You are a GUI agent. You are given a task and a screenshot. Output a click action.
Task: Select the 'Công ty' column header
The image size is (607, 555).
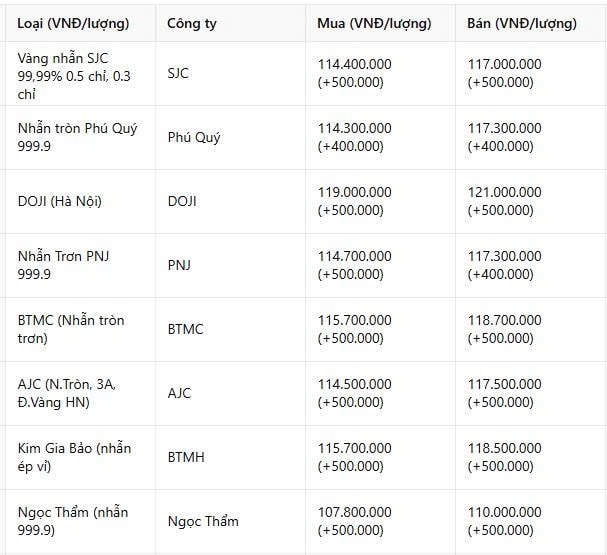(192, 24)
